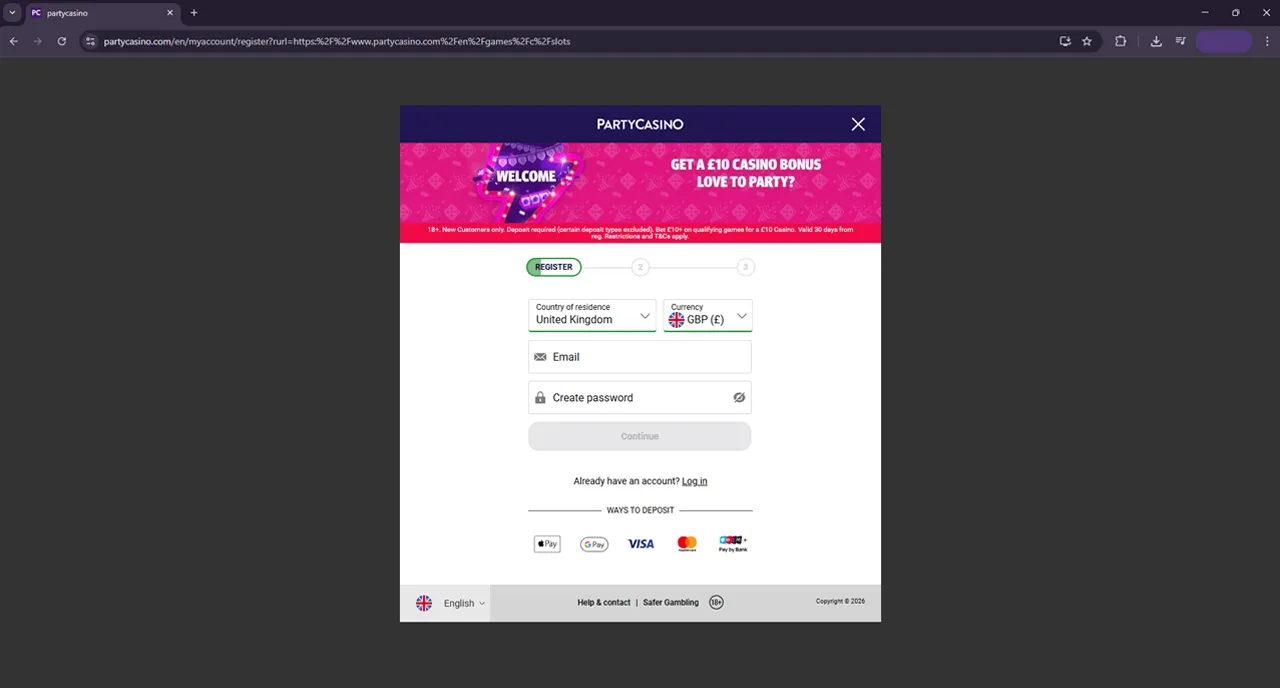Open the Currency GBP dropdown

708,315
